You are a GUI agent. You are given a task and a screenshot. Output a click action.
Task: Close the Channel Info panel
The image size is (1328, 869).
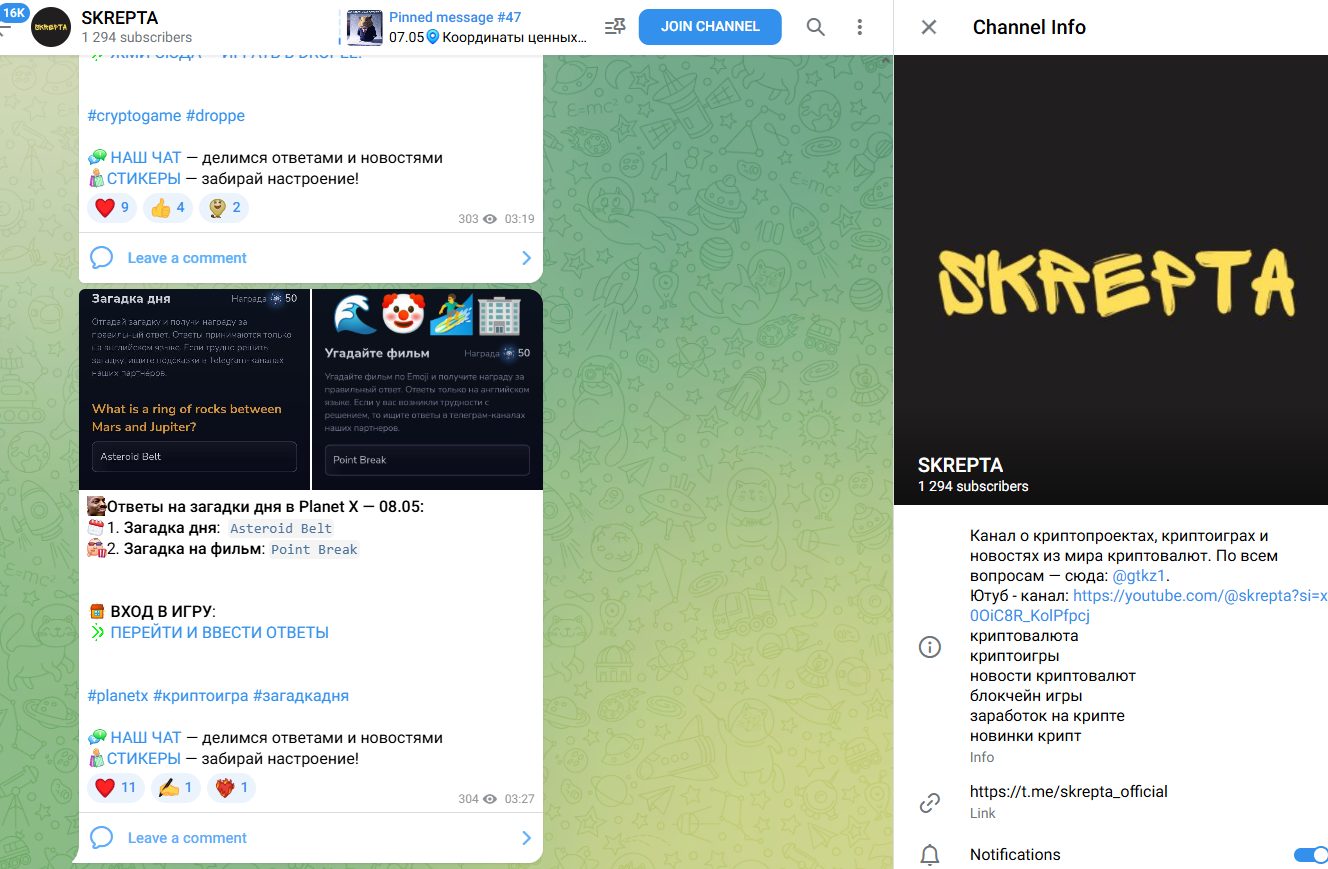(929, 27)
